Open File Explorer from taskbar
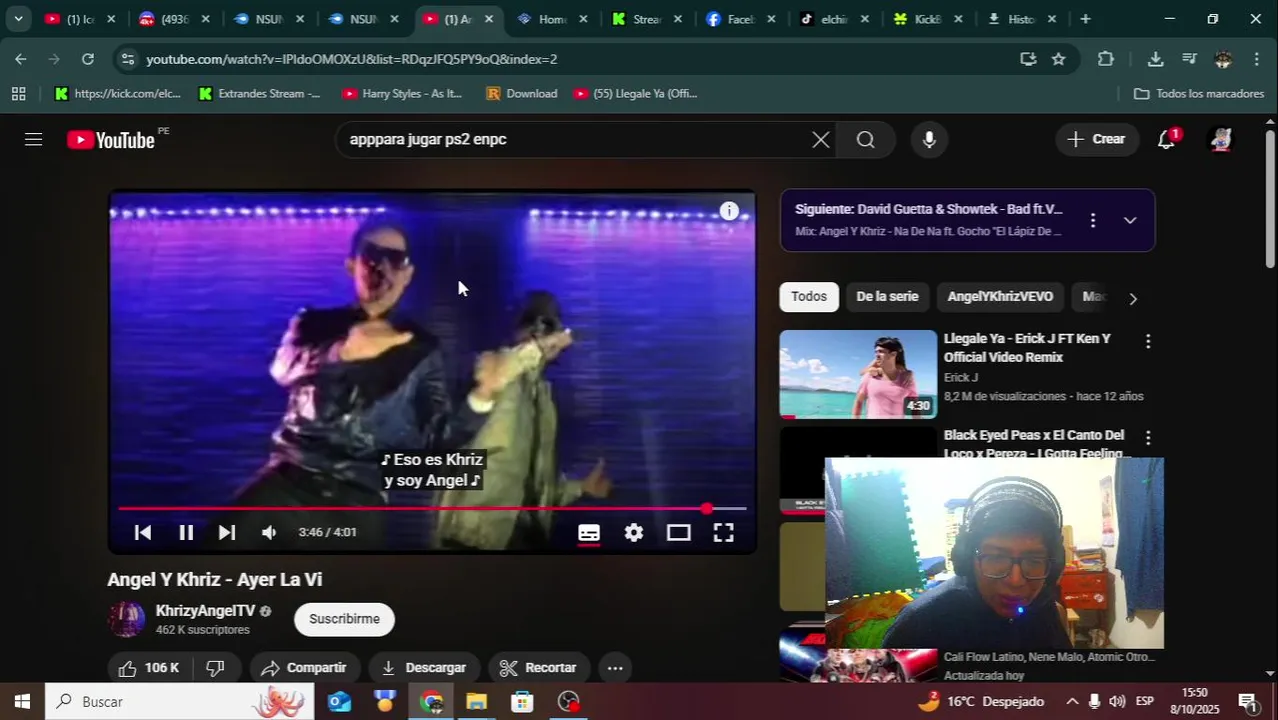Image resolution: width=1278 pixels, height=720 pixels. (476, 702)
